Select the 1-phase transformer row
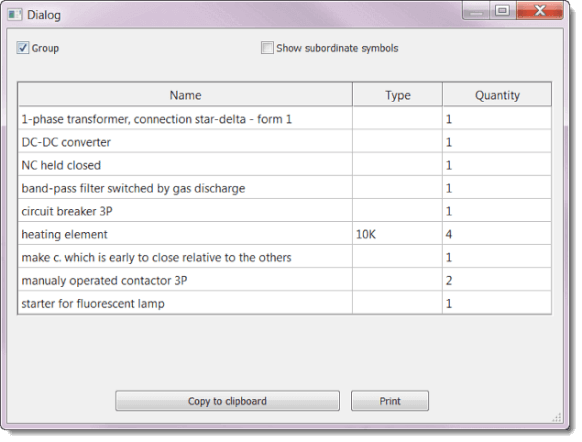 (285, 119)
